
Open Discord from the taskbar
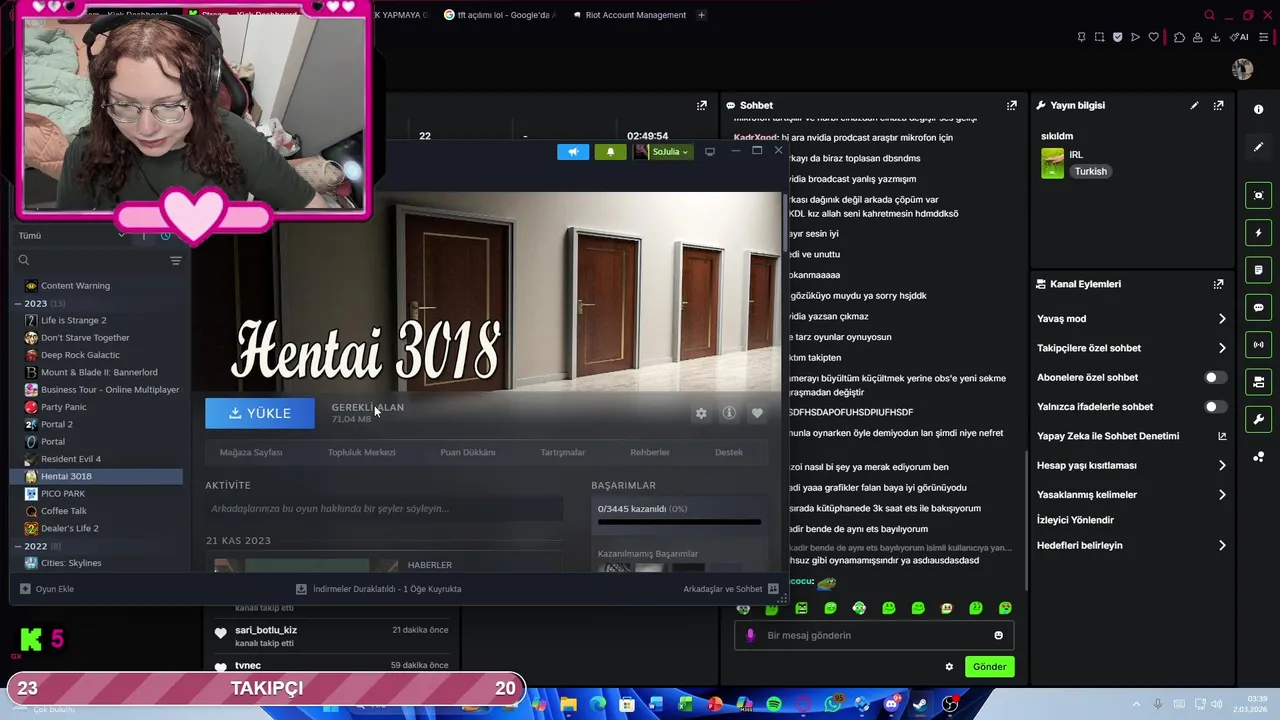pos(891,705)
